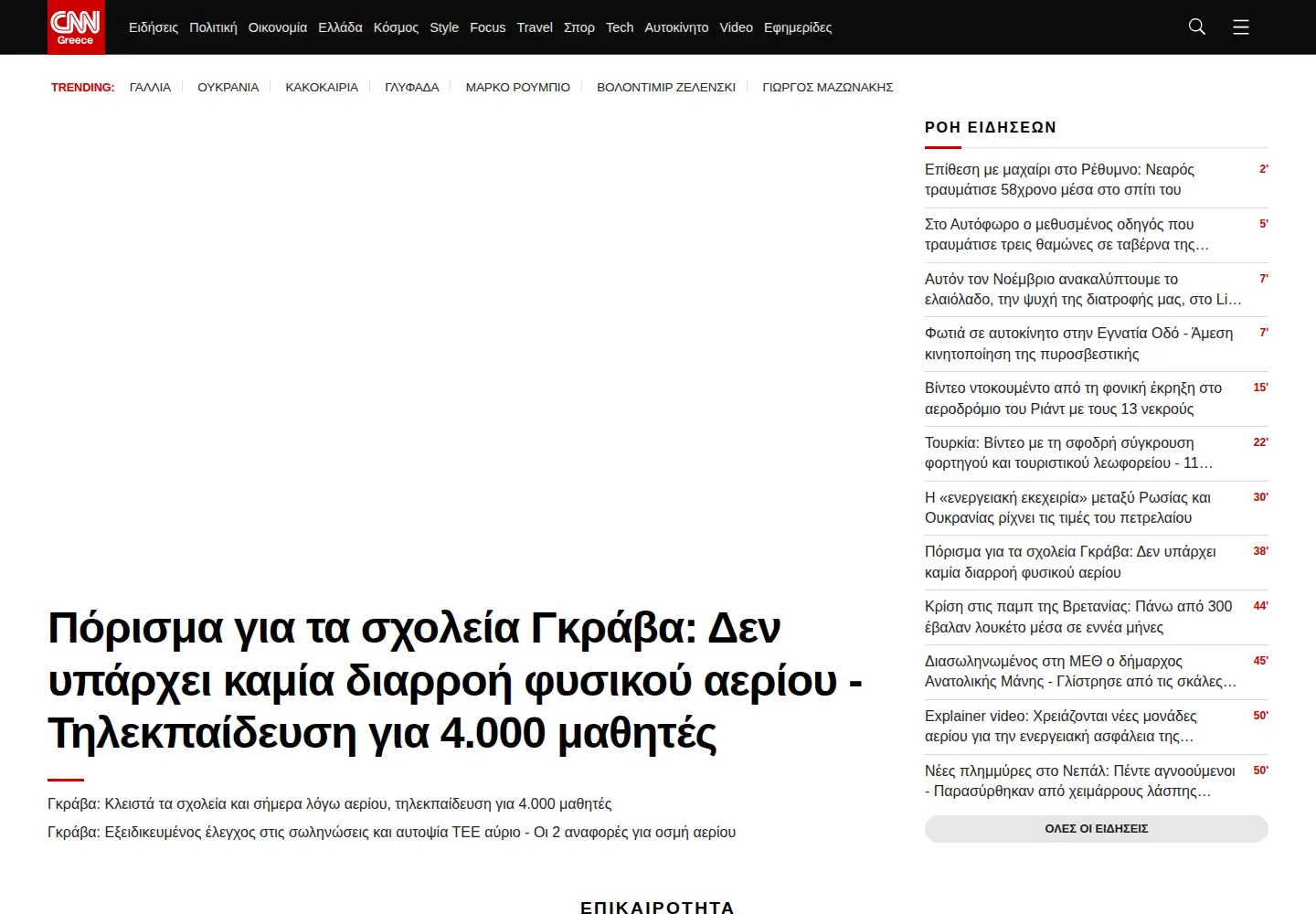Open trending topic ΟΥΚΡΑΝΙΑ
1316x914 pixels.
[228, 88]
